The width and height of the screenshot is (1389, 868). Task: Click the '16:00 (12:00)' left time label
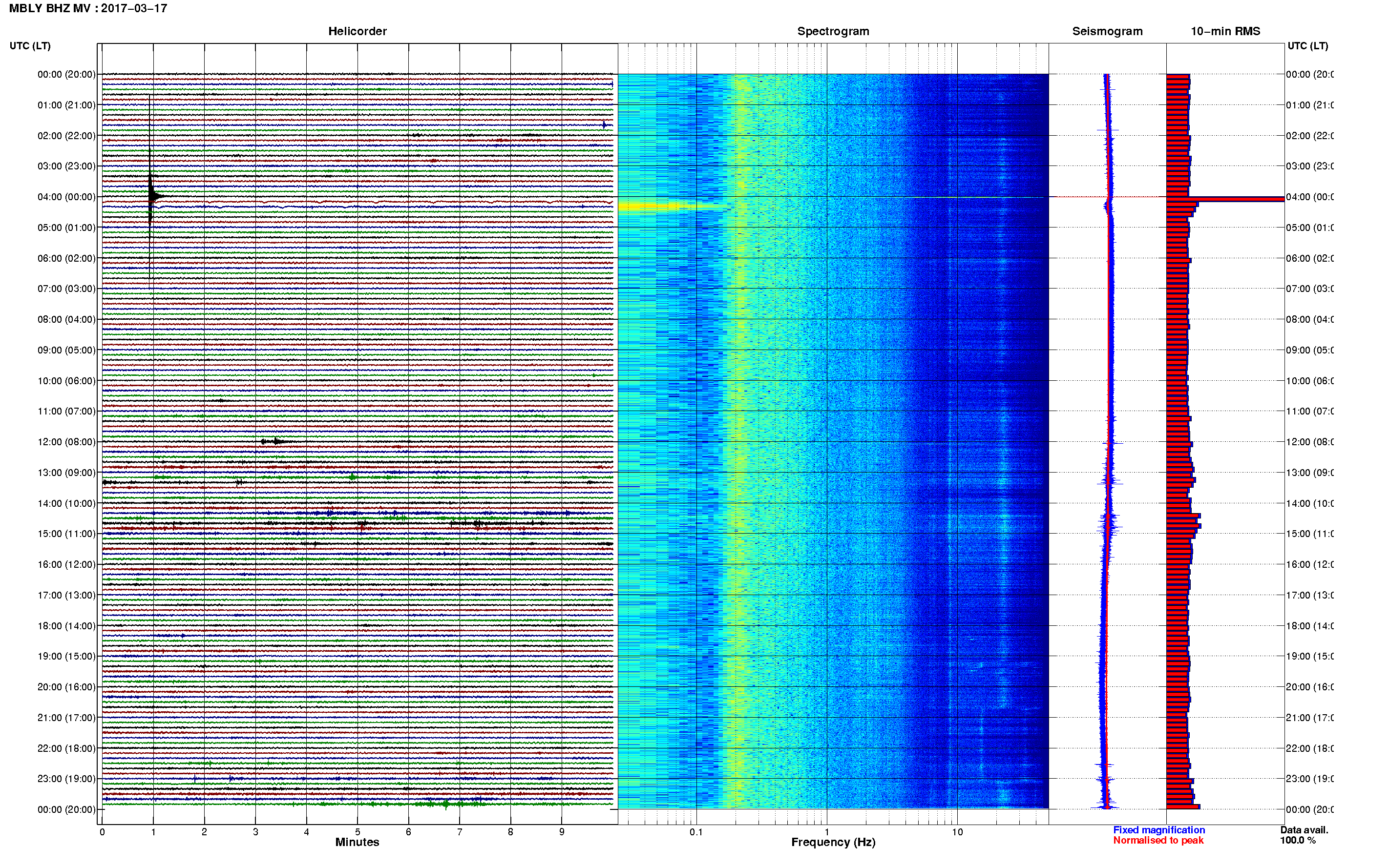pyautogui.click(x=66, y=564)
